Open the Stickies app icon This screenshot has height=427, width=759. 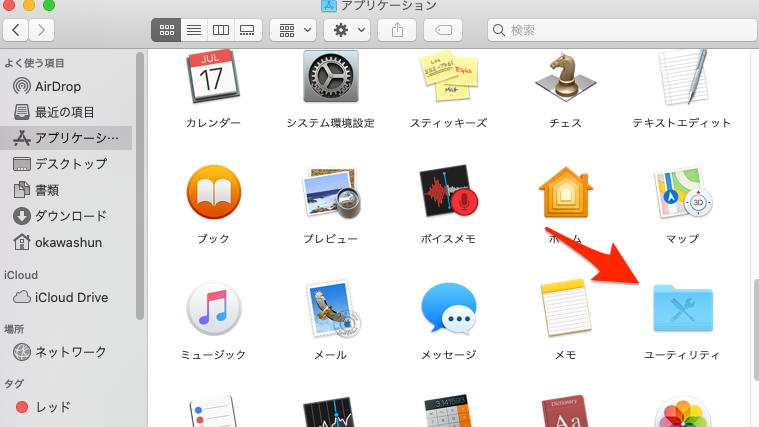pyautogui.click(x=449, y=76)
